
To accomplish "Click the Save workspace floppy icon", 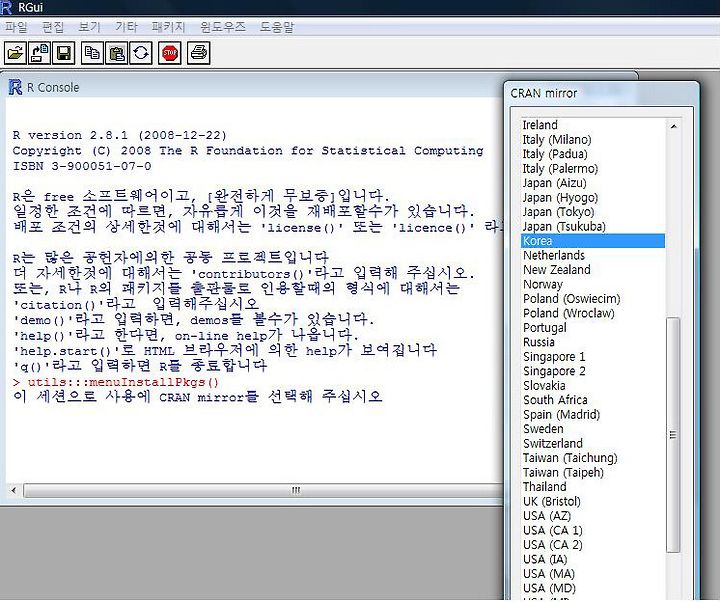I will pyautogui.click(x=64, y=53).
